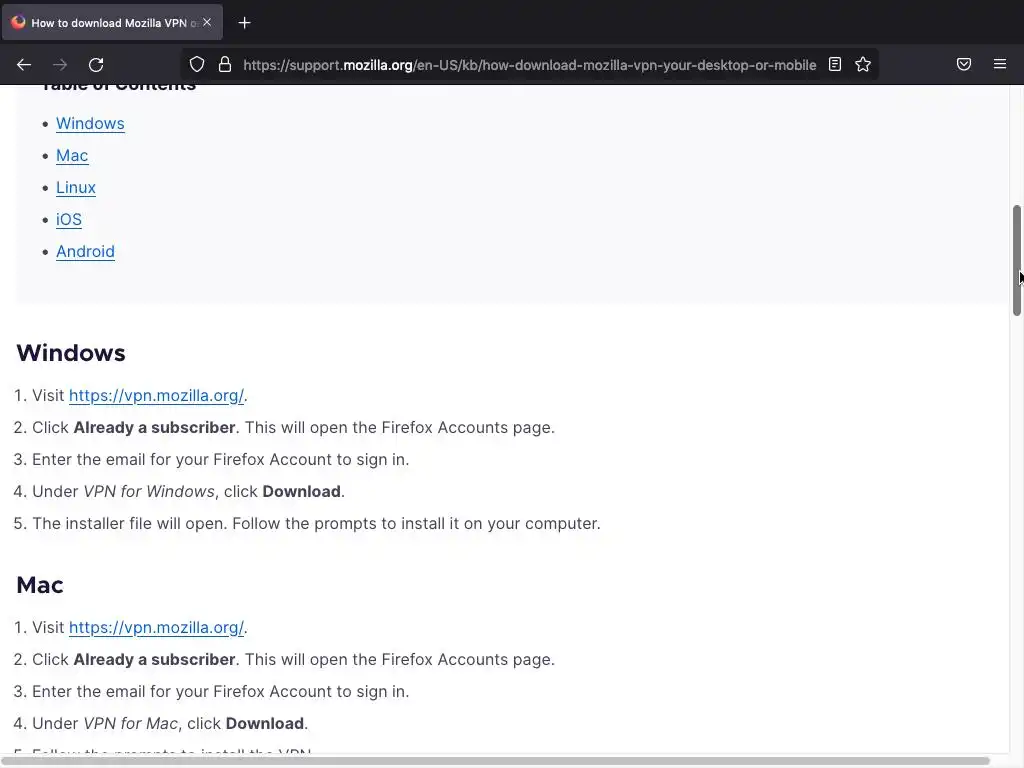This screenshot has height=768, width=1024.
Task: Jump to Windows section in contents
Action: tap(90, 123)
